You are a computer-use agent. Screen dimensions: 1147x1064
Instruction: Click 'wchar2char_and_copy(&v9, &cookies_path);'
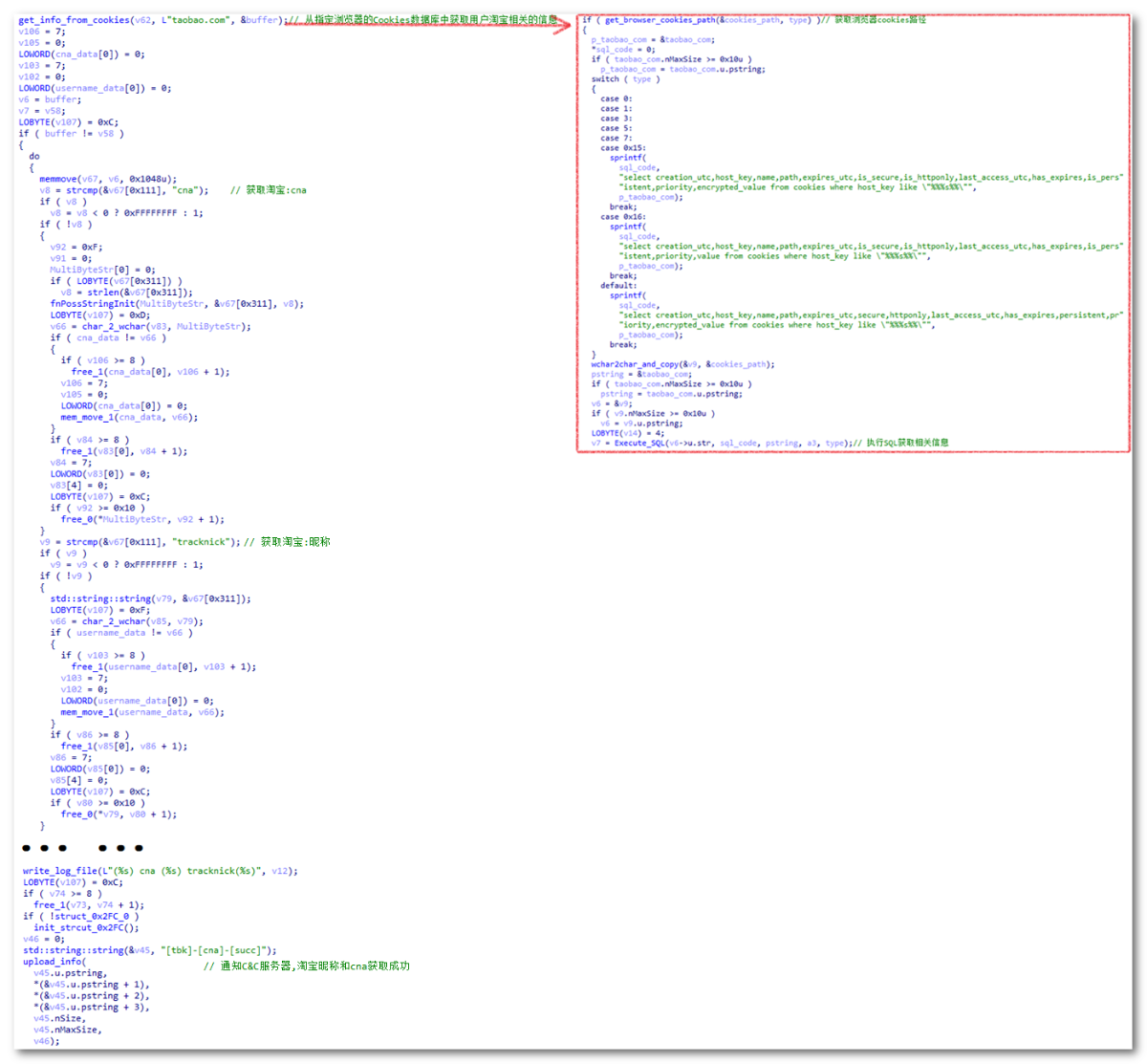pyautogui.click(x=682, y=364)
